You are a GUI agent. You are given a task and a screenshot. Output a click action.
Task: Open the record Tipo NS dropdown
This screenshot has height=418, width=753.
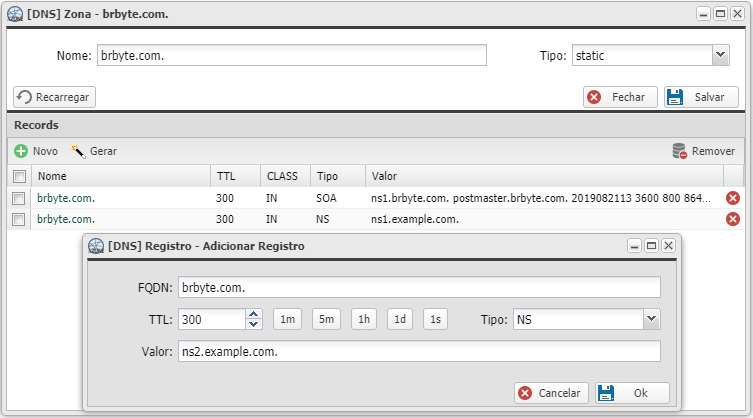pos(651,319)
